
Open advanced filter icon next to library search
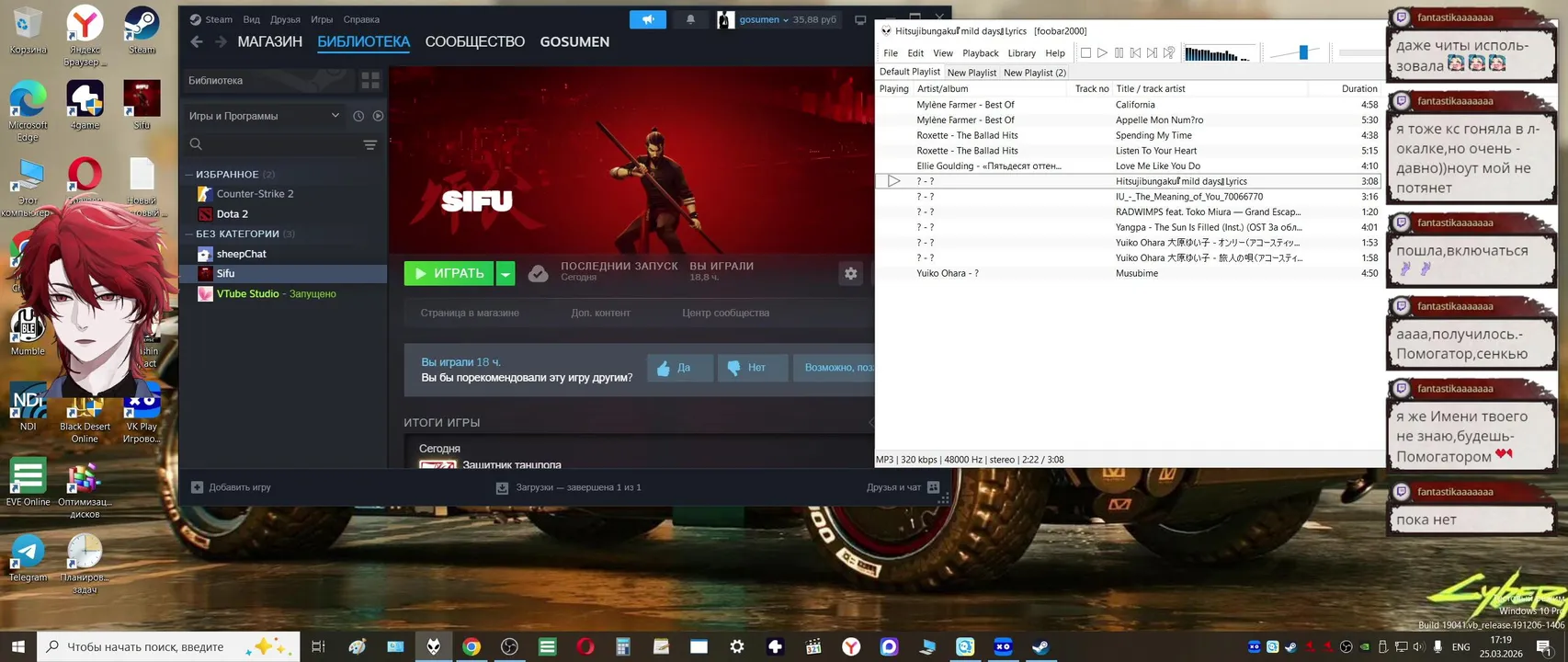pos(369,144)
